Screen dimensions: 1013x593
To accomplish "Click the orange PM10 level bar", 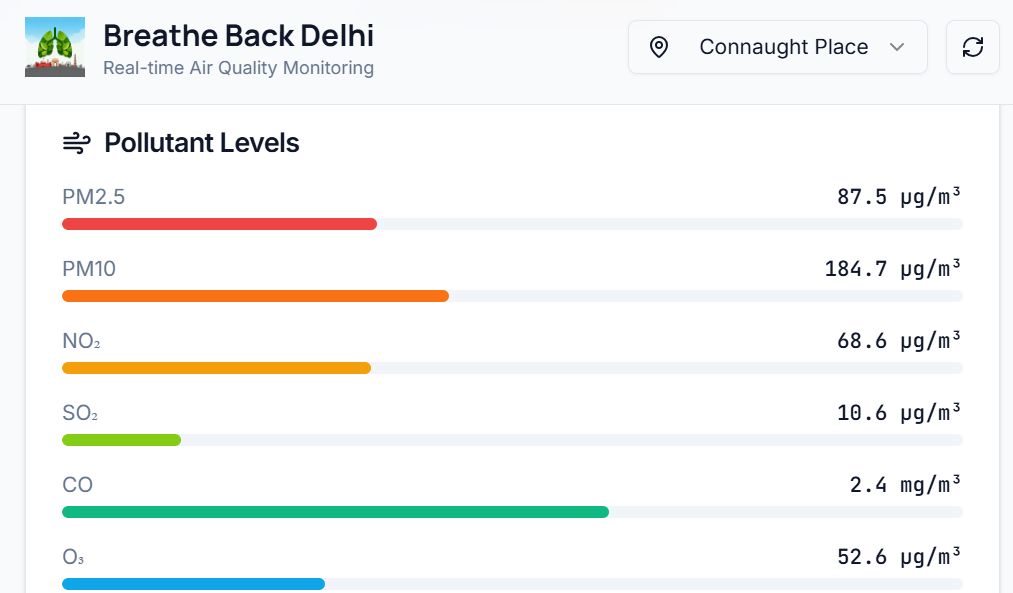I will click(x=255, y=296).
